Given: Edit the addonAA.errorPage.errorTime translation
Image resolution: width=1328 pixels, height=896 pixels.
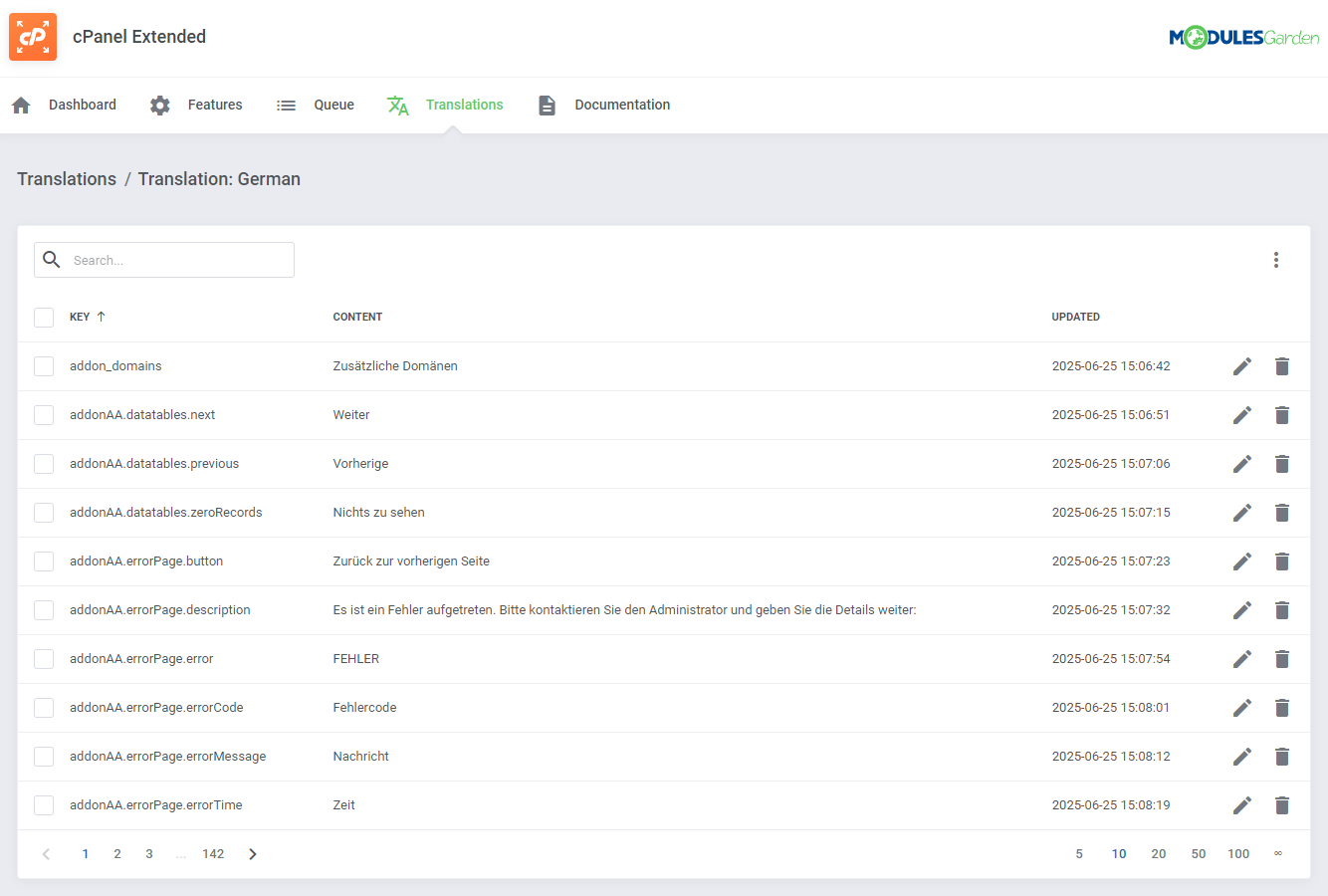Looking at the screenshot, I should pos(1241,804).
